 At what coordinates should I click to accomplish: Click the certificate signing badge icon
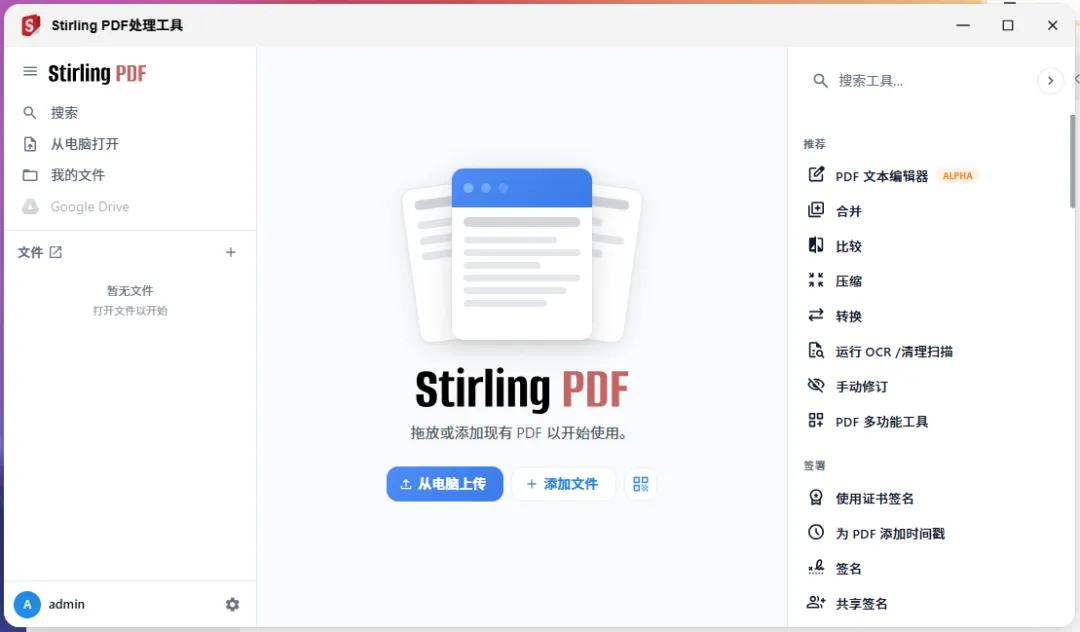point(816,497)
